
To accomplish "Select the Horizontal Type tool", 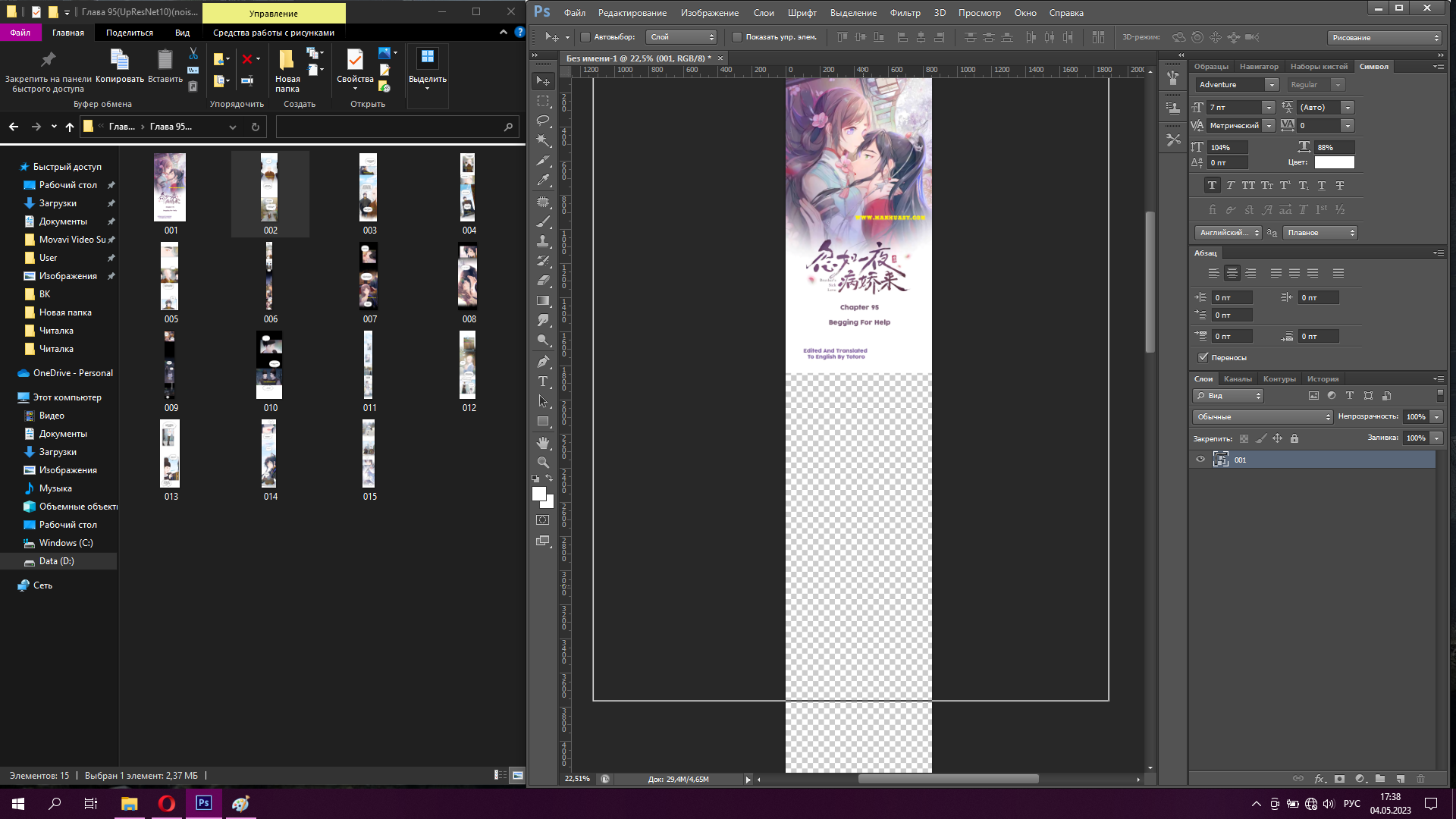I will coord(543,381).
